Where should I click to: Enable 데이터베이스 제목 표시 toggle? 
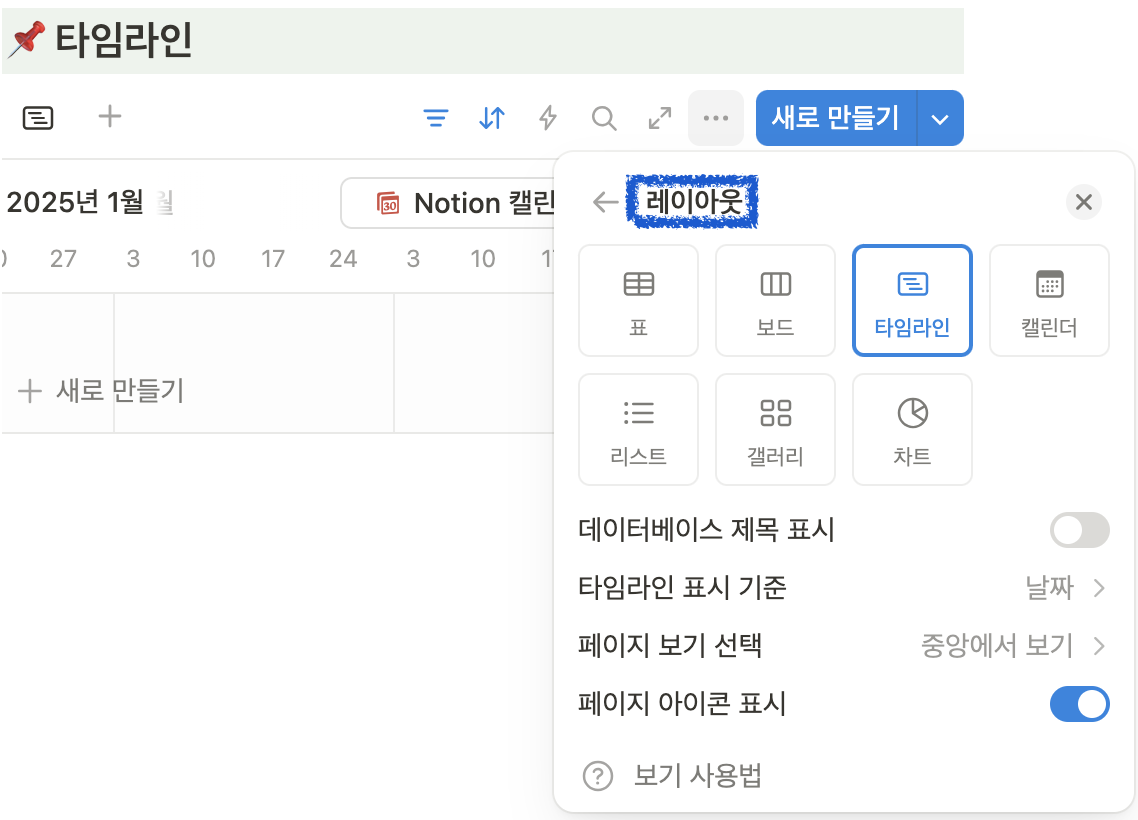(x=1079, y=530)
